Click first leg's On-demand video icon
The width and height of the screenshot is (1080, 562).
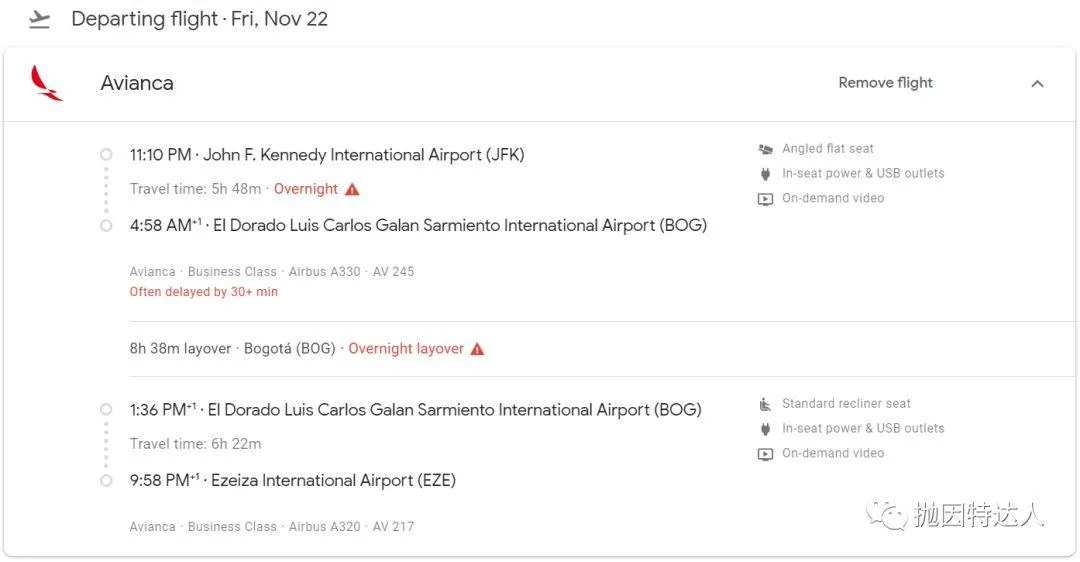tap(765, 199)
